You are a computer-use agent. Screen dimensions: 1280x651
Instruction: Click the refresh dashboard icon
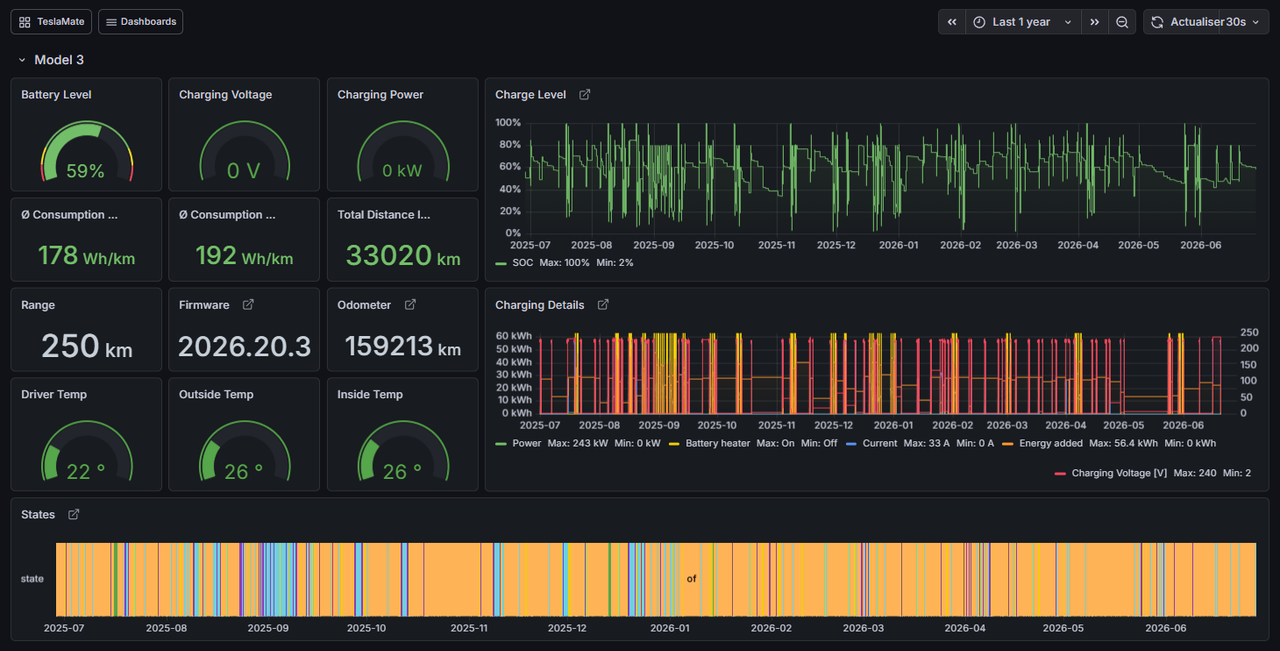click(x=1157, y=22)
